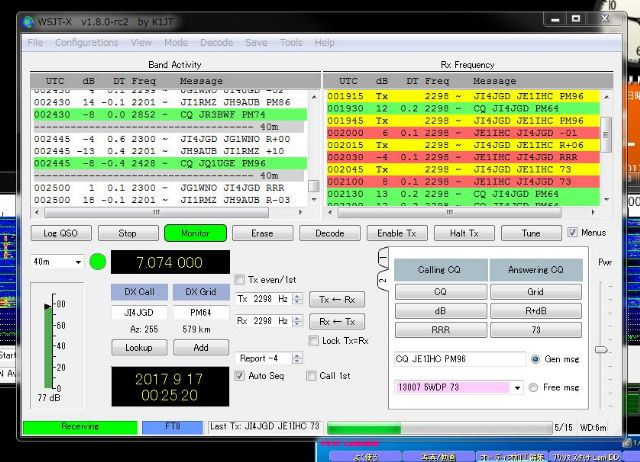The width and height of the screenshot is (640, 462).
Task: Click the green band status indicator circle
Action: click(98, 263)
